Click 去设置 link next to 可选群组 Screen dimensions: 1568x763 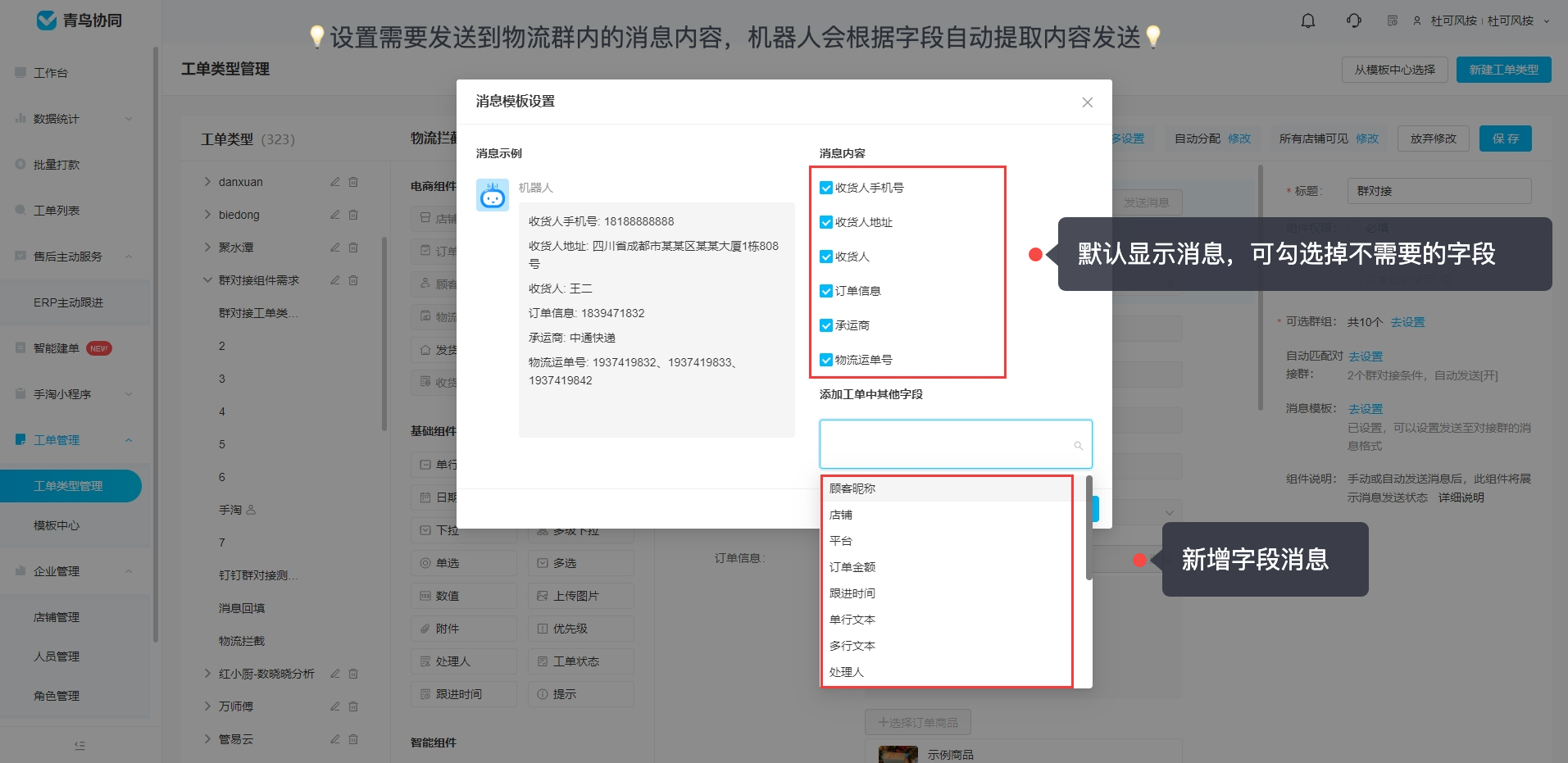(x=1407, y=322)
